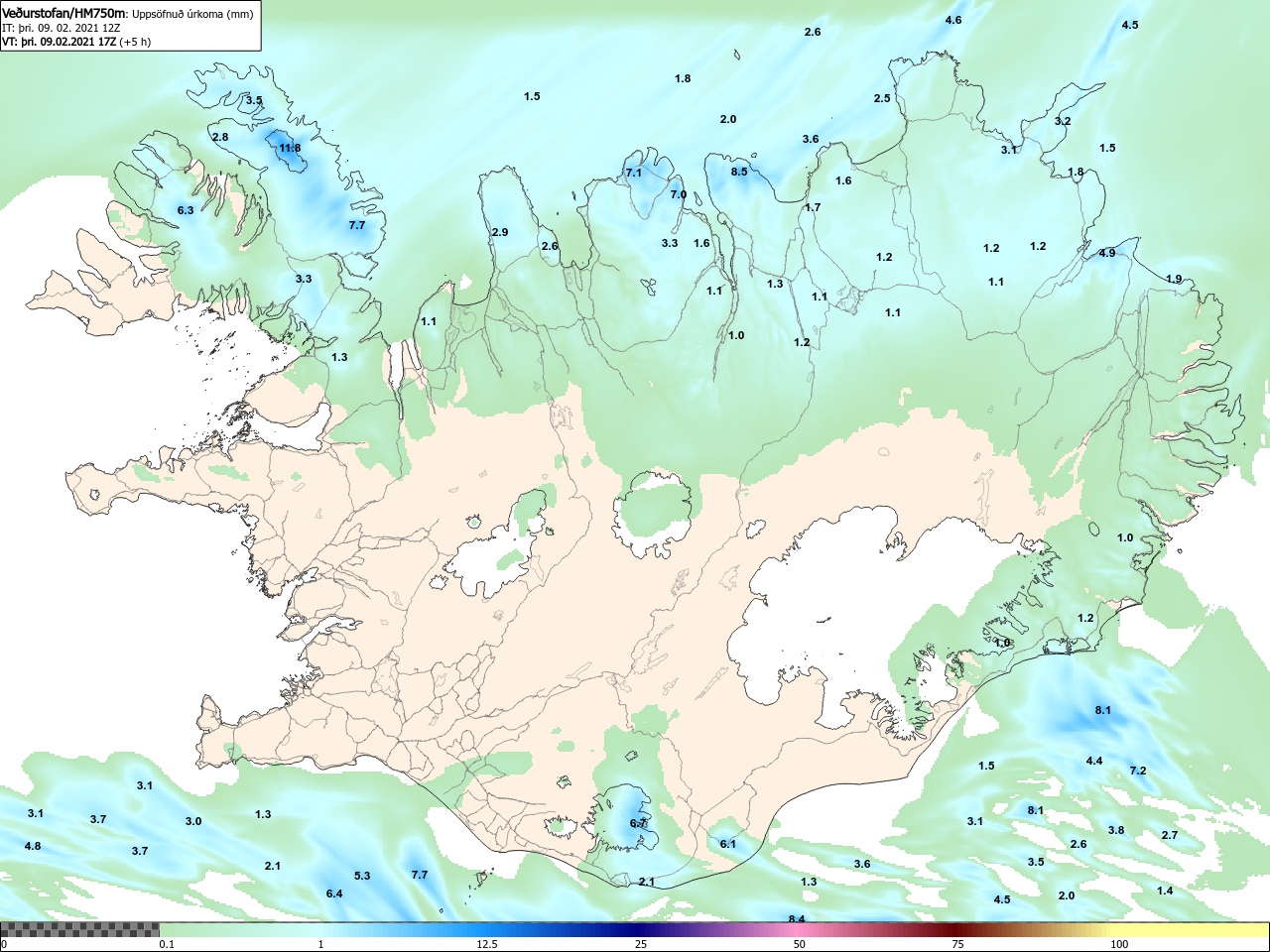Click the 6.7 value on the glacier

pos(639,823)
